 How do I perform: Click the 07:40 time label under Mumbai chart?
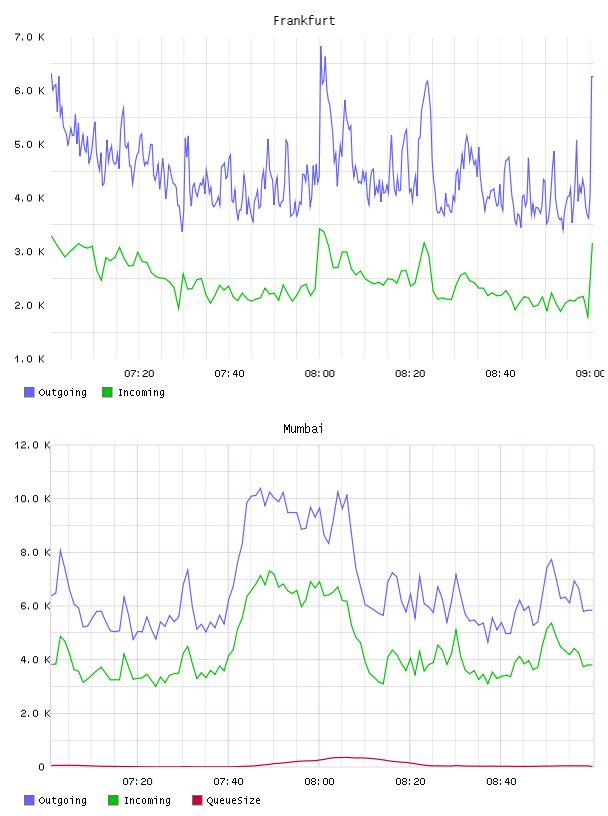tap(228, 782)
